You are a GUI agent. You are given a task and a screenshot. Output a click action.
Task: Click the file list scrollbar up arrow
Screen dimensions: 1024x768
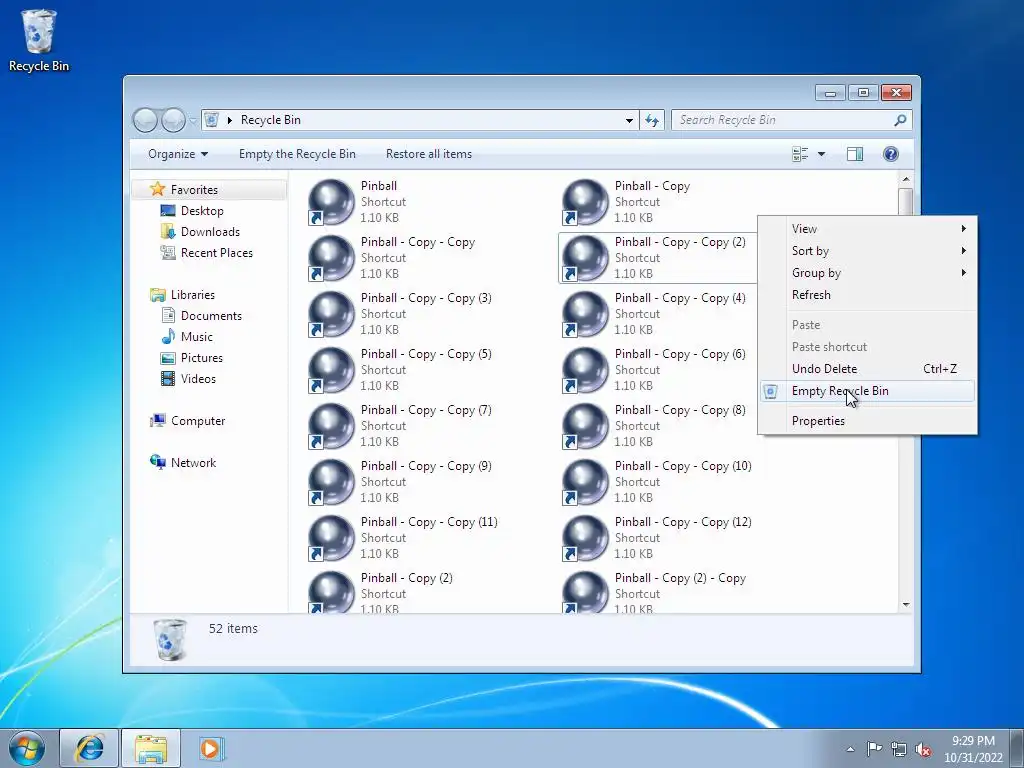(906, 179)
